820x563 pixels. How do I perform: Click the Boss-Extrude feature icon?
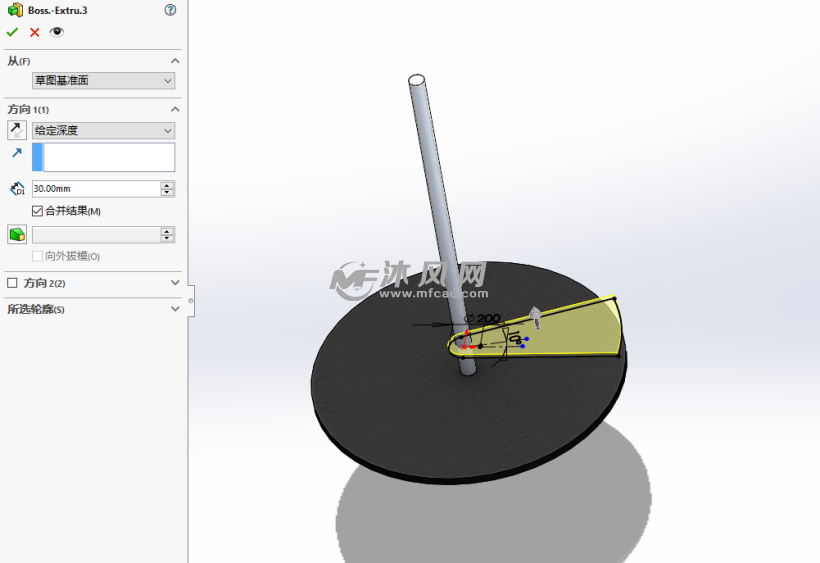tap(15, 10)
